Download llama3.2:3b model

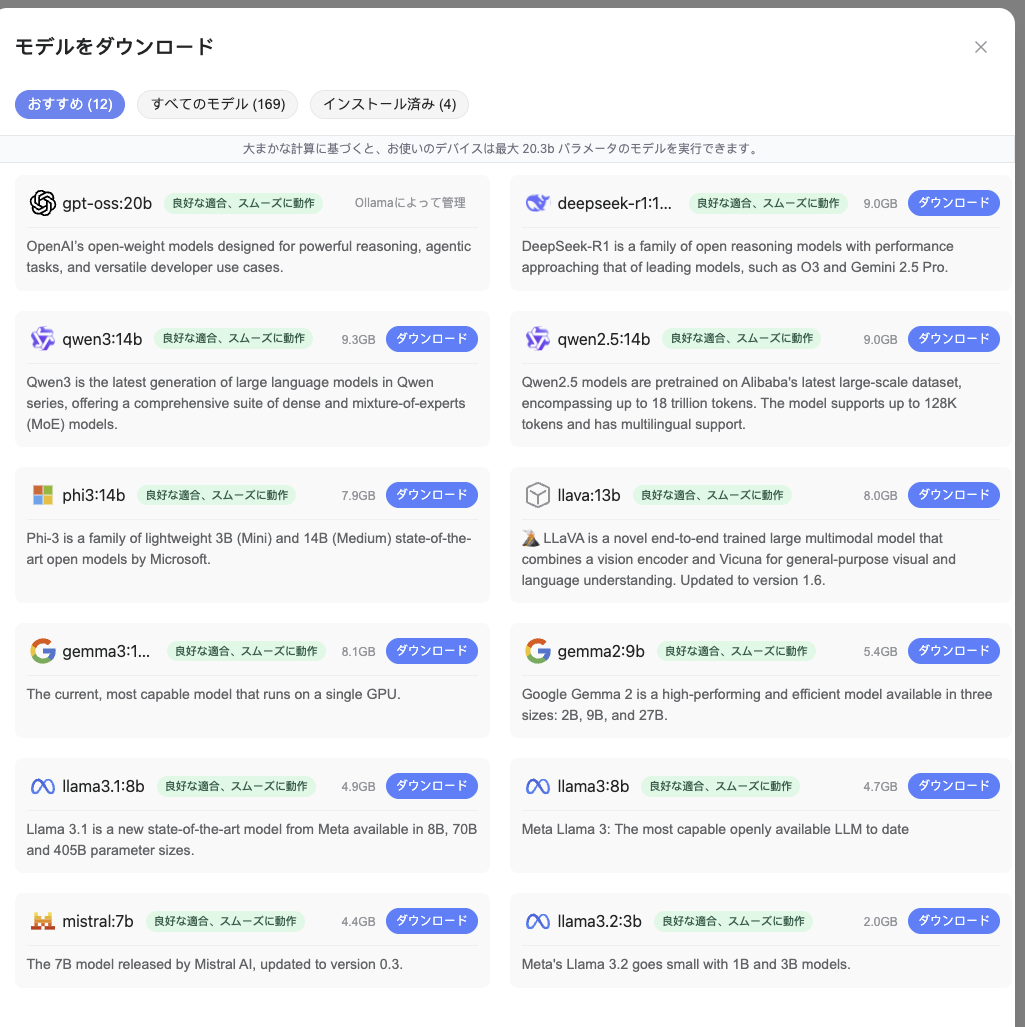(954, 921)
